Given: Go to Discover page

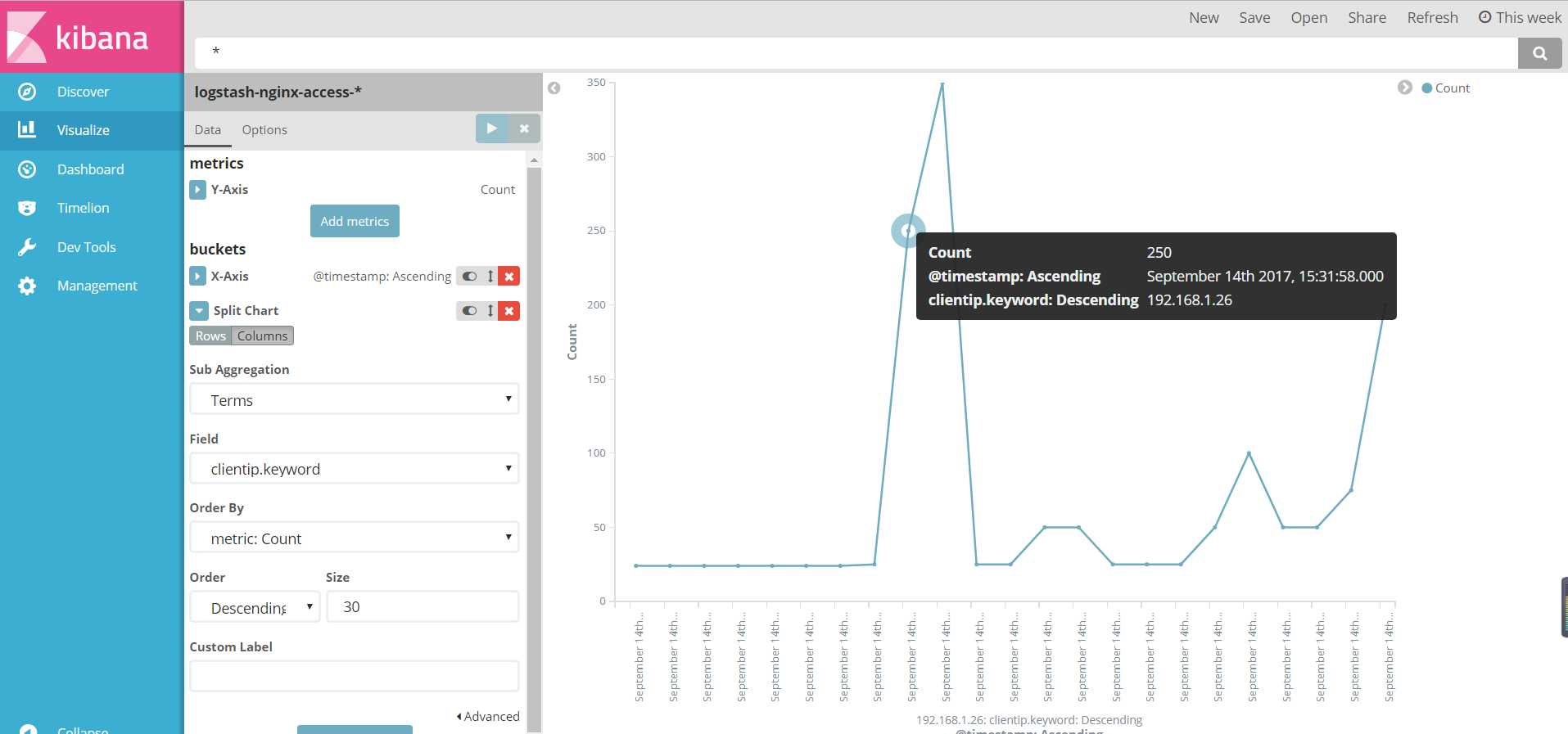Looking at the screenshot, I should (x=83, y=92).
